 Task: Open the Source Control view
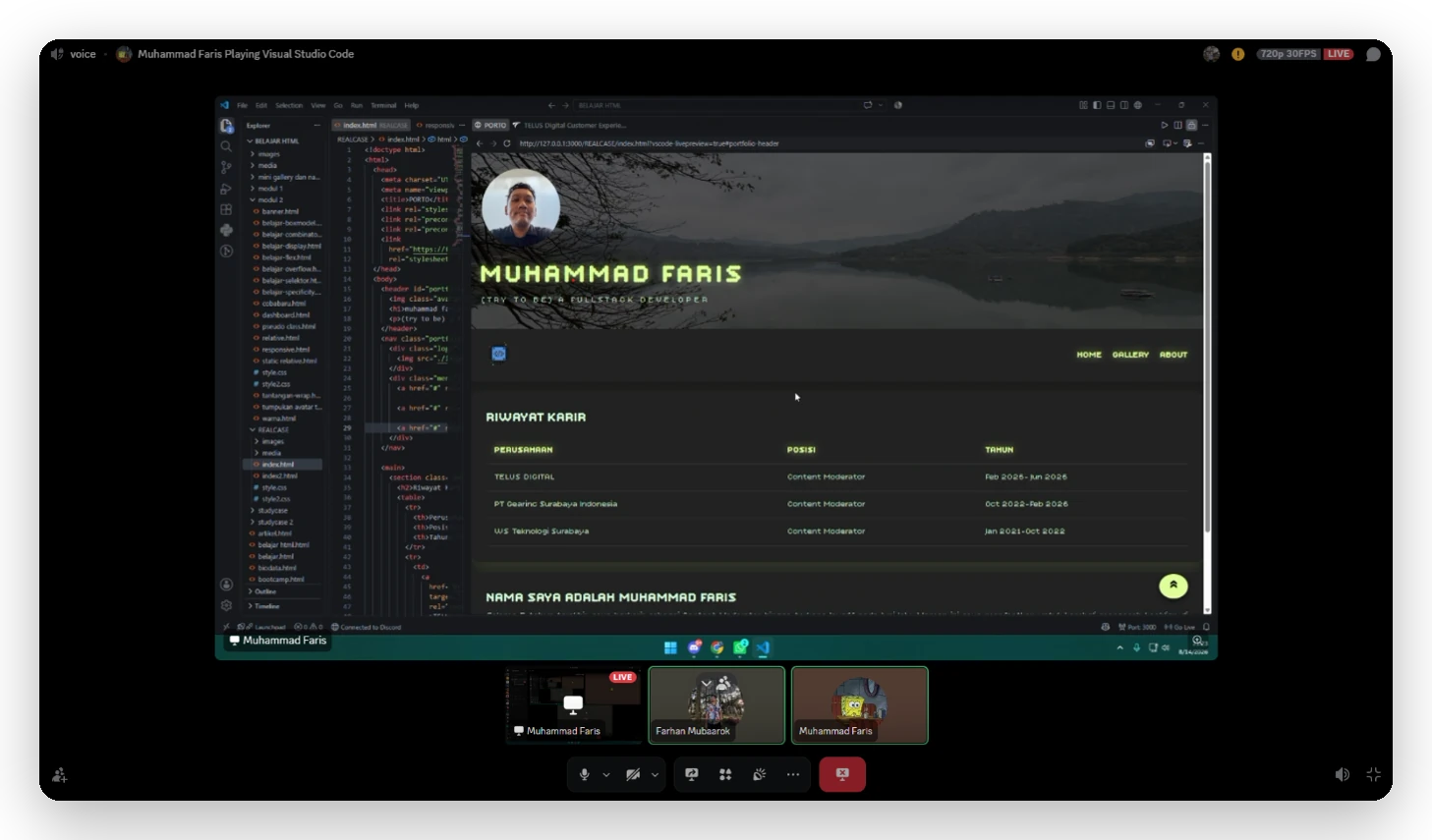226,167
